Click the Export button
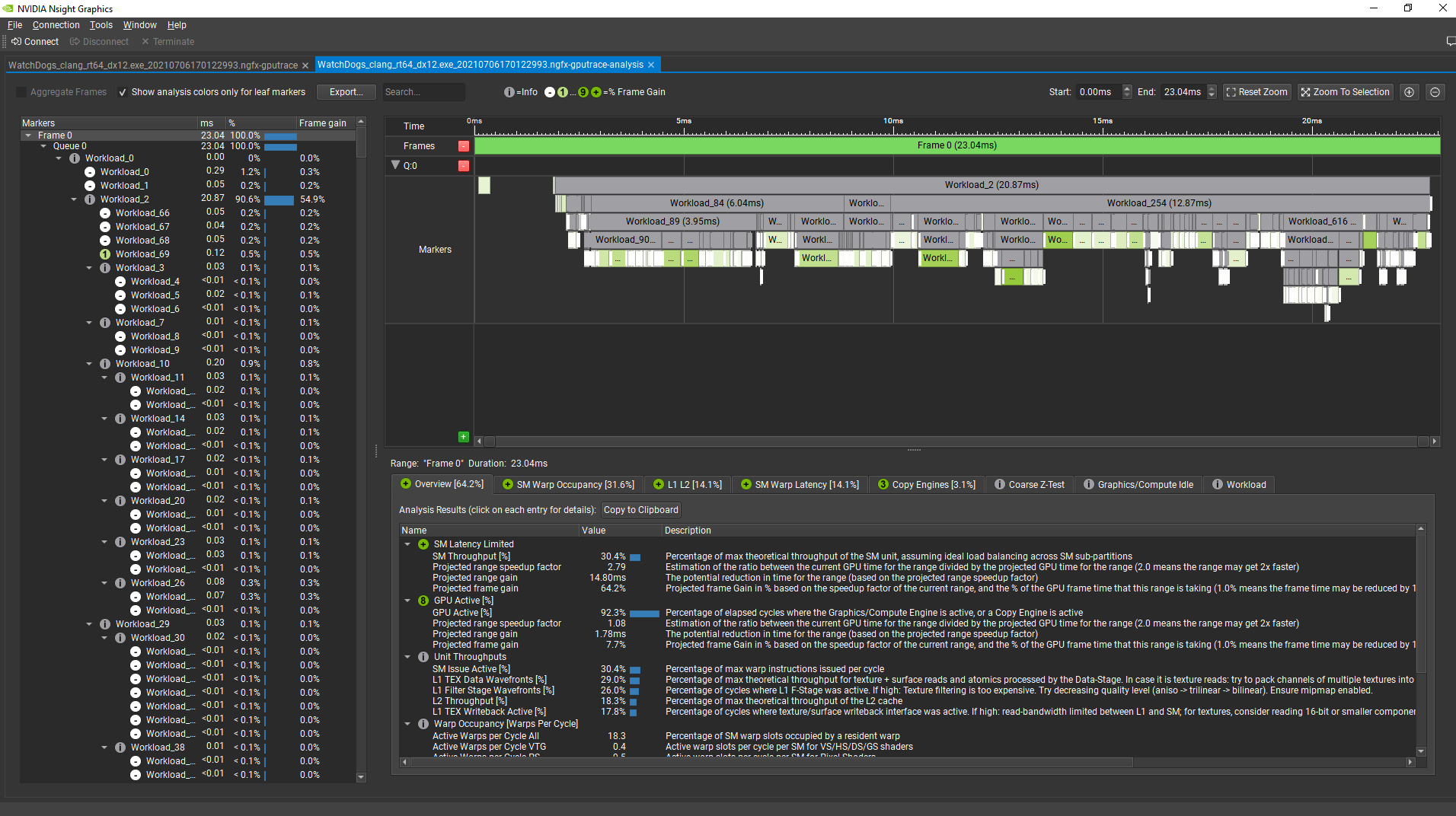Image resolution: width=1456 pixels, height=816 pixels. pyautogui.click(x=346, y=92)
